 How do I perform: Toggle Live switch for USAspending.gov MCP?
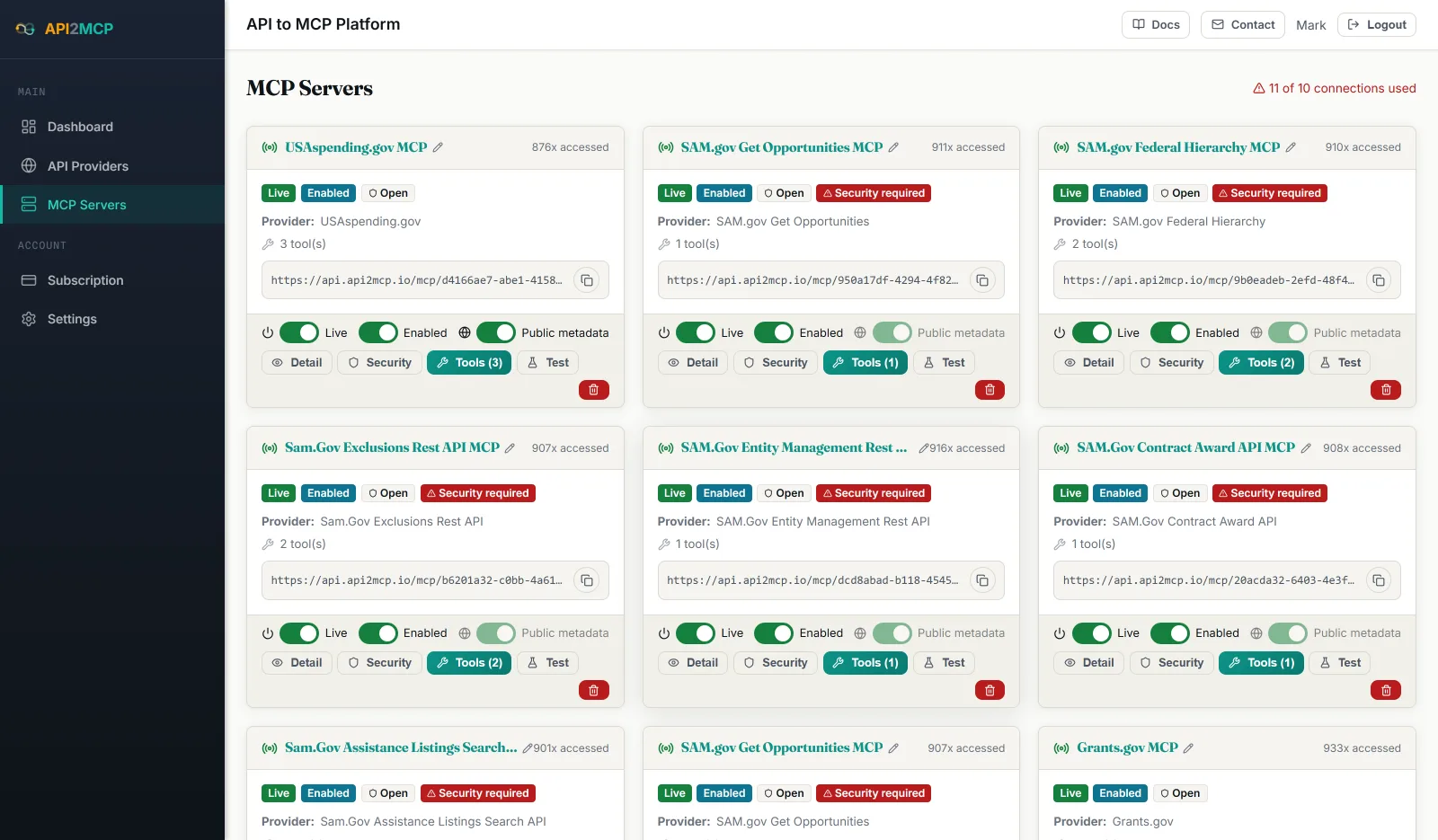point(299,332)
